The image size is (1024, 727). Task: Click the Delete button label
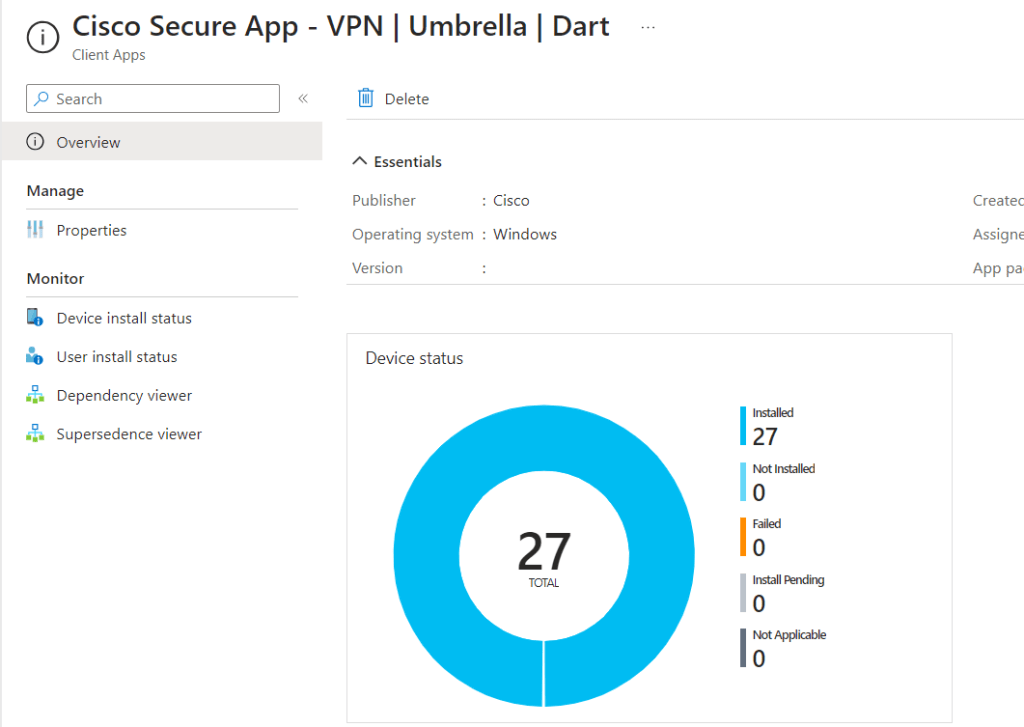point(407,99)
